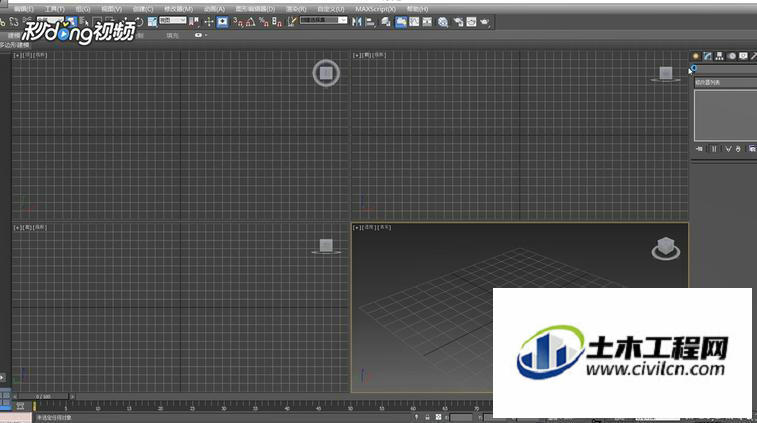Click the teapot Render Production icon
This screenshot has height=423, width=757.
484,22
